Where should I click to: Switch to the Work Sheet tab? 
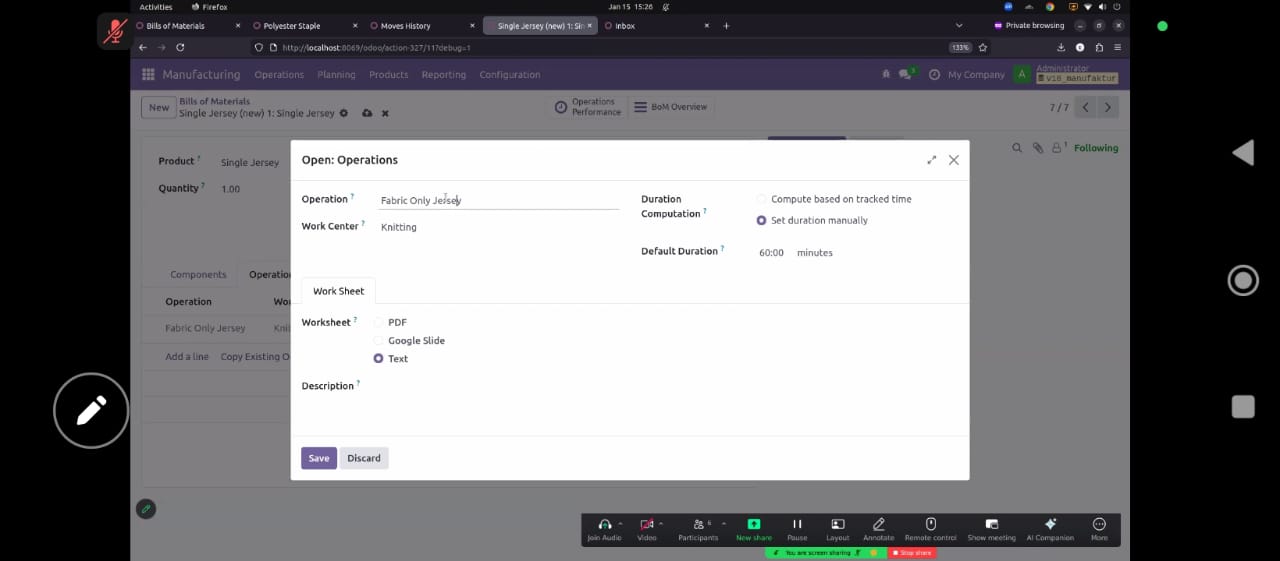click(x=338, y=291)
